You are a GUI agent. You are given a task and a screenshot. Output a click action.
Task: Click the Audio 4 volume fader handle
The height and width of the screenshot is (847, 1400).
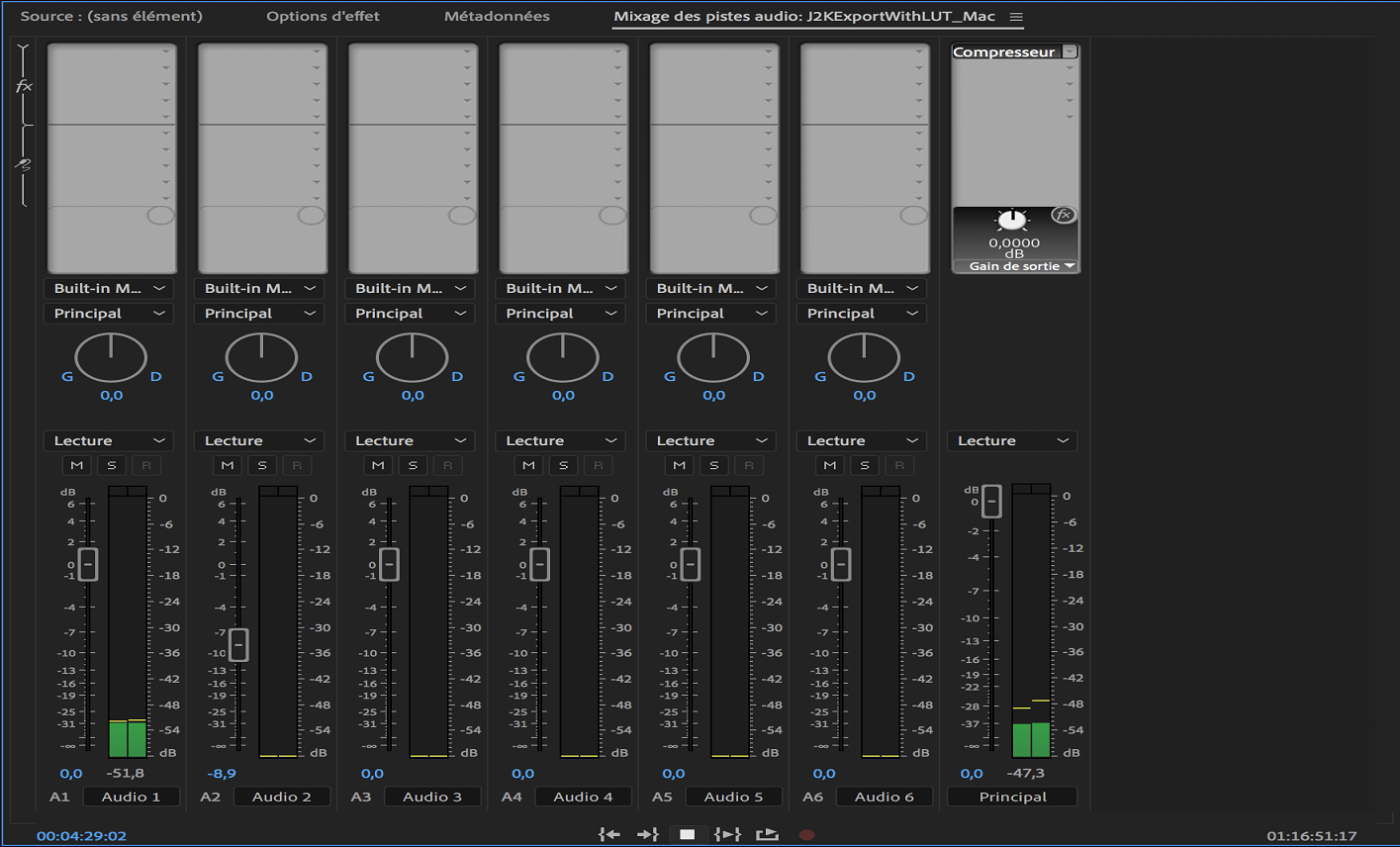540,564
